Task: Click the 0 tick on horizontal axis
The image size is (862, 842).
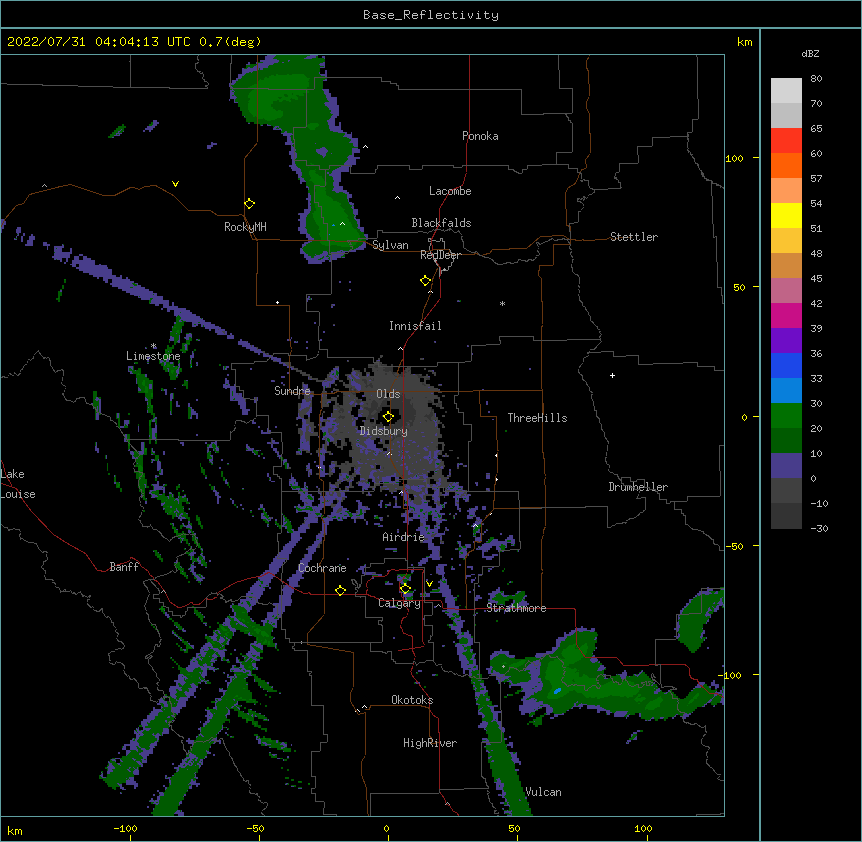Action: [x=386, y=829]
